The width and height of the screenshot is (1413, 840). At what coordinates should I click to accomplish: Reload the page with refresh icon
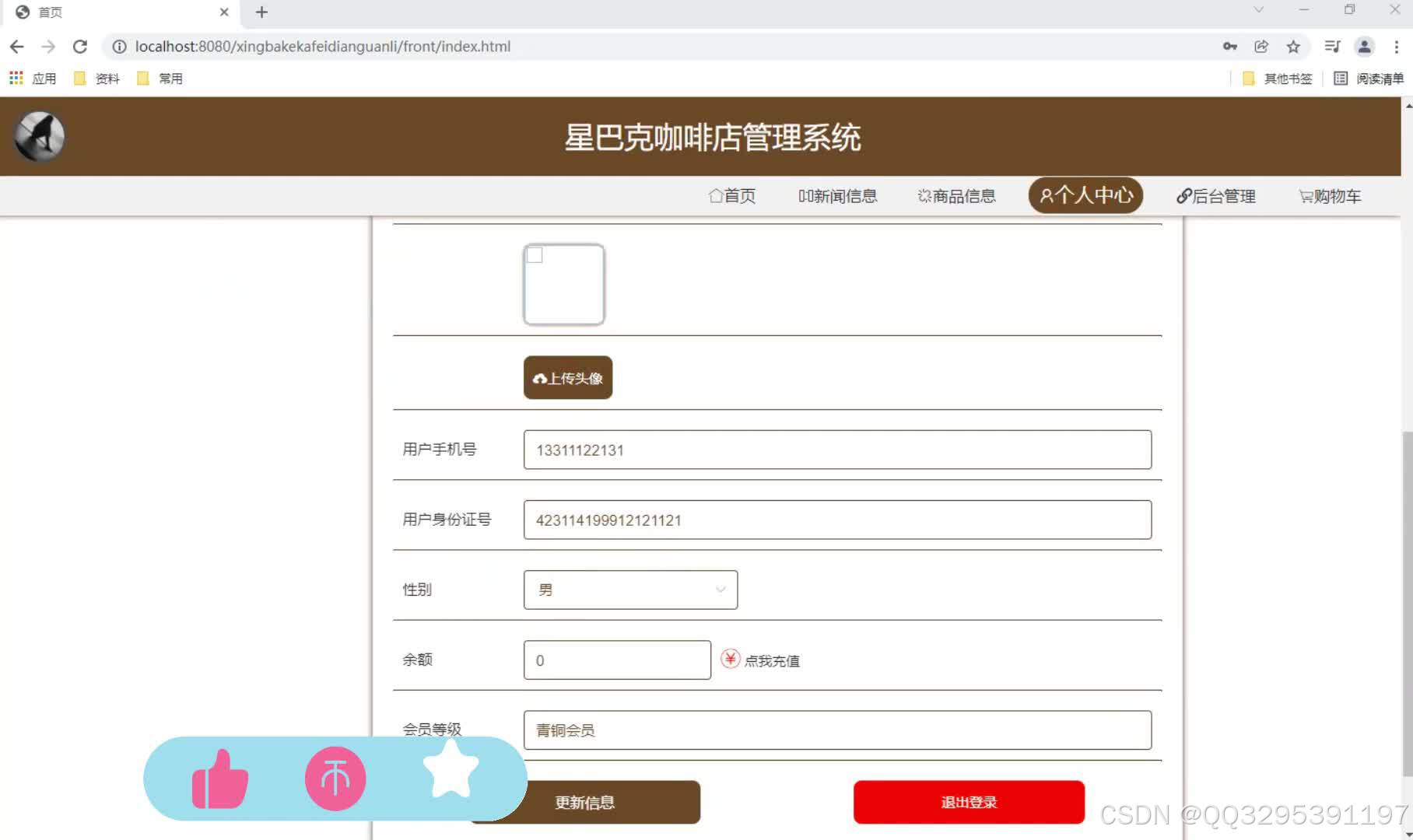coord(79,47)
